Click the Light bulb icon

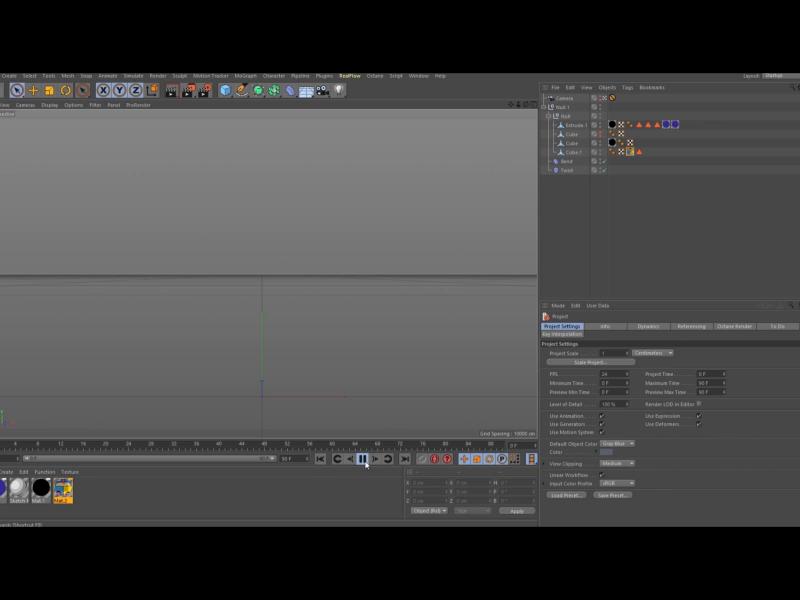pos(339,90)
